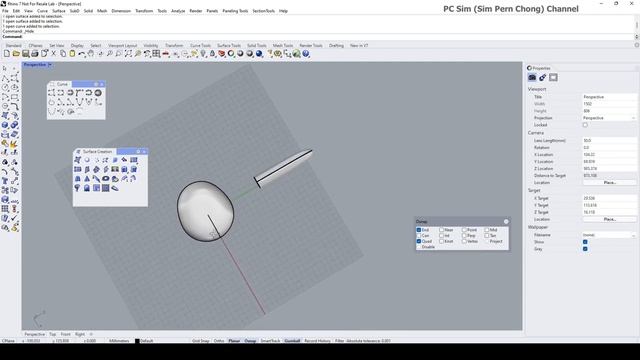The width and height of the screenshot is (640, 360).
Task: Click the viewport Title field
Action: click(x=609, y=97)
